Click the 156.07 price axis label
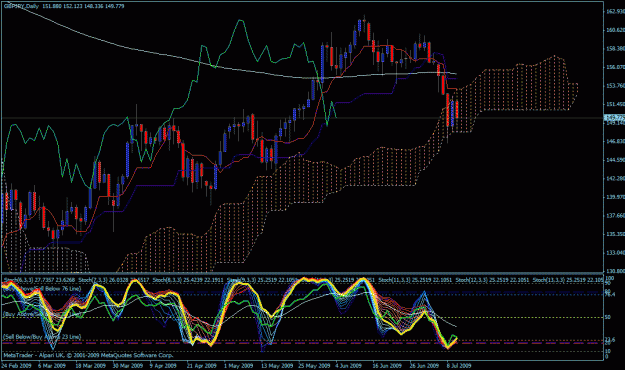This screenshot has width=625, height=370. coord(615,67)
